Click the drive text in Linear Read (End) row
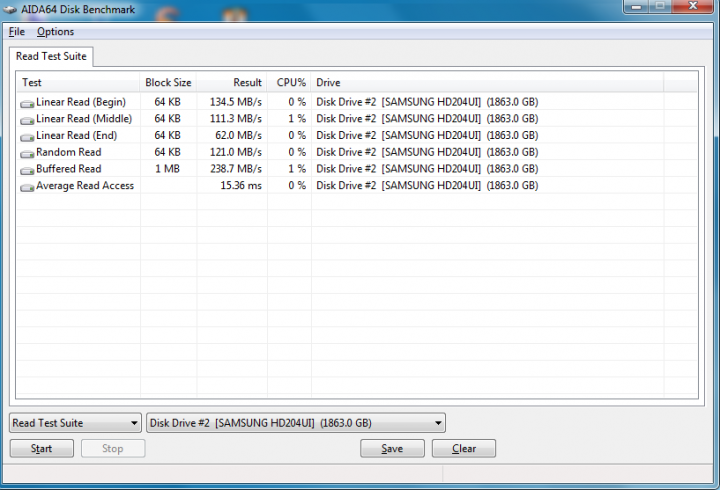 (x=427, y=135)
